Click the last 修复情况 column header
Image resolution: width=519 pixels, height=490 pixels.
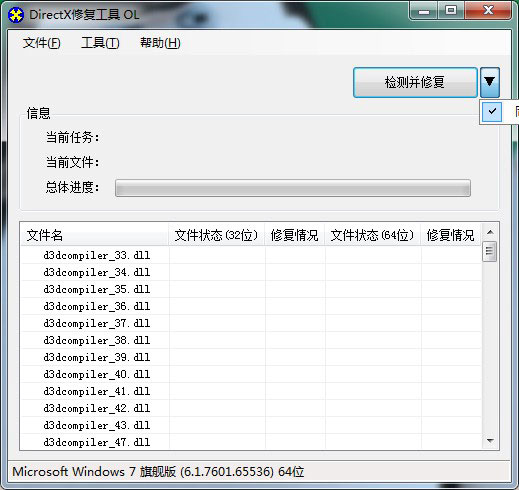click(451, 235)
